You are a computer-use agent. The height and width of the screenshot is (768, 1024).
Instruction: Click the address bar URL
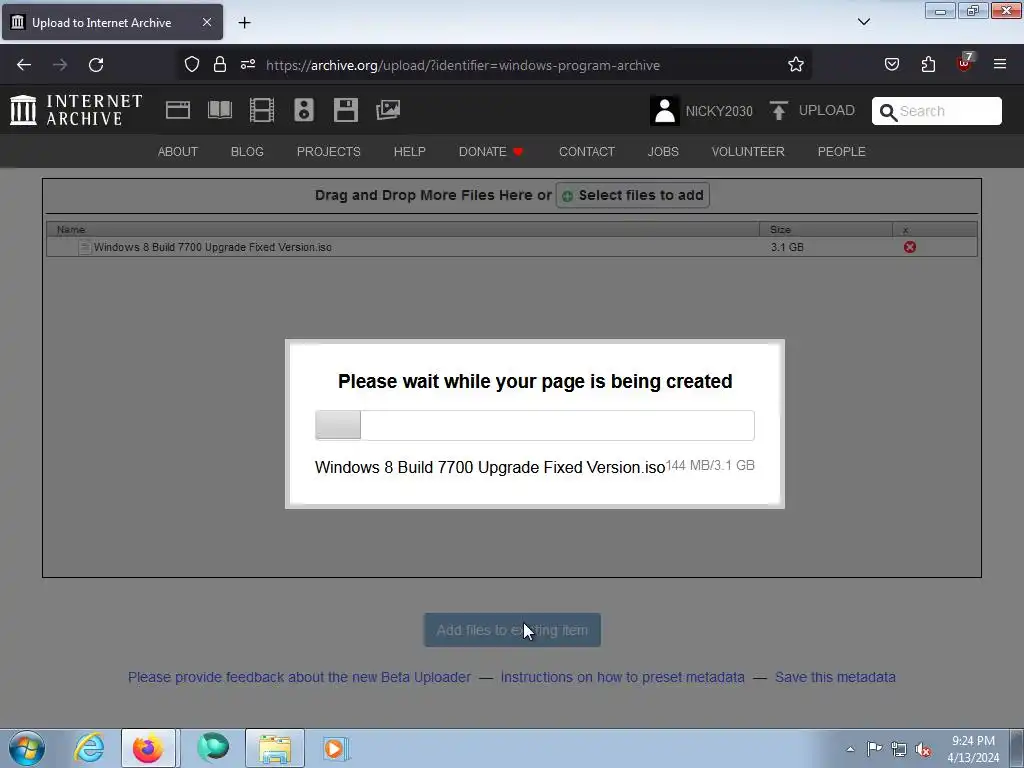point(462,65)
